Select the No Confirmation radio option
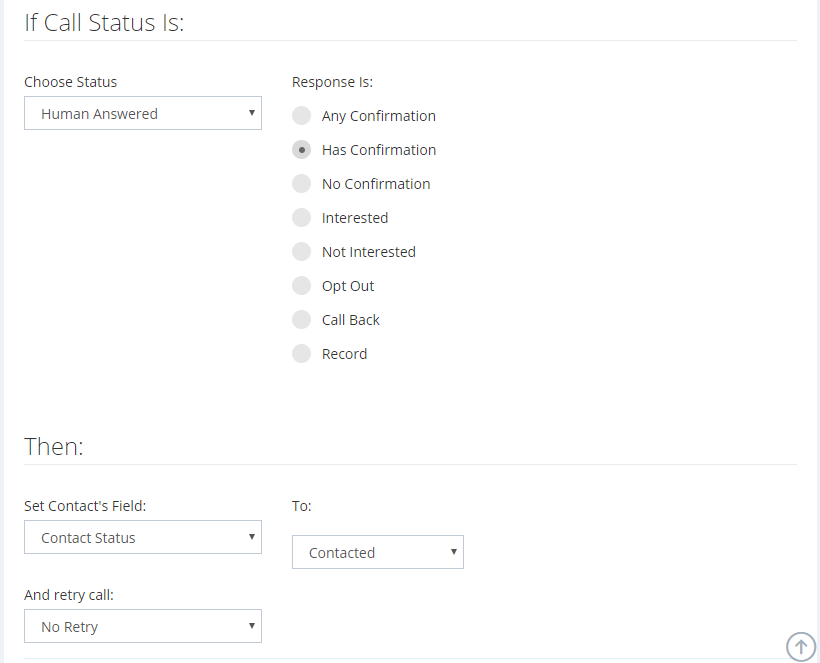The height and width of the screenshot is (663, 820). [x=302, y=184]
